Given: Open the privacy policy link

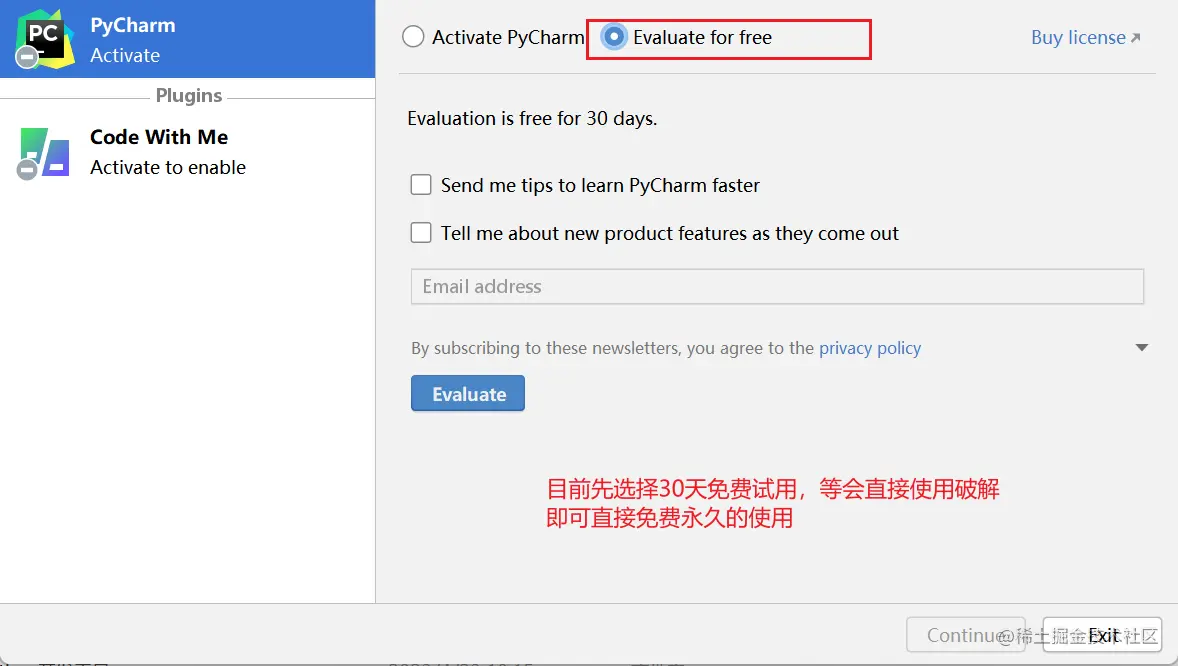Looking at the screenshot, I should pyautogui.click(x=869, y=348).
